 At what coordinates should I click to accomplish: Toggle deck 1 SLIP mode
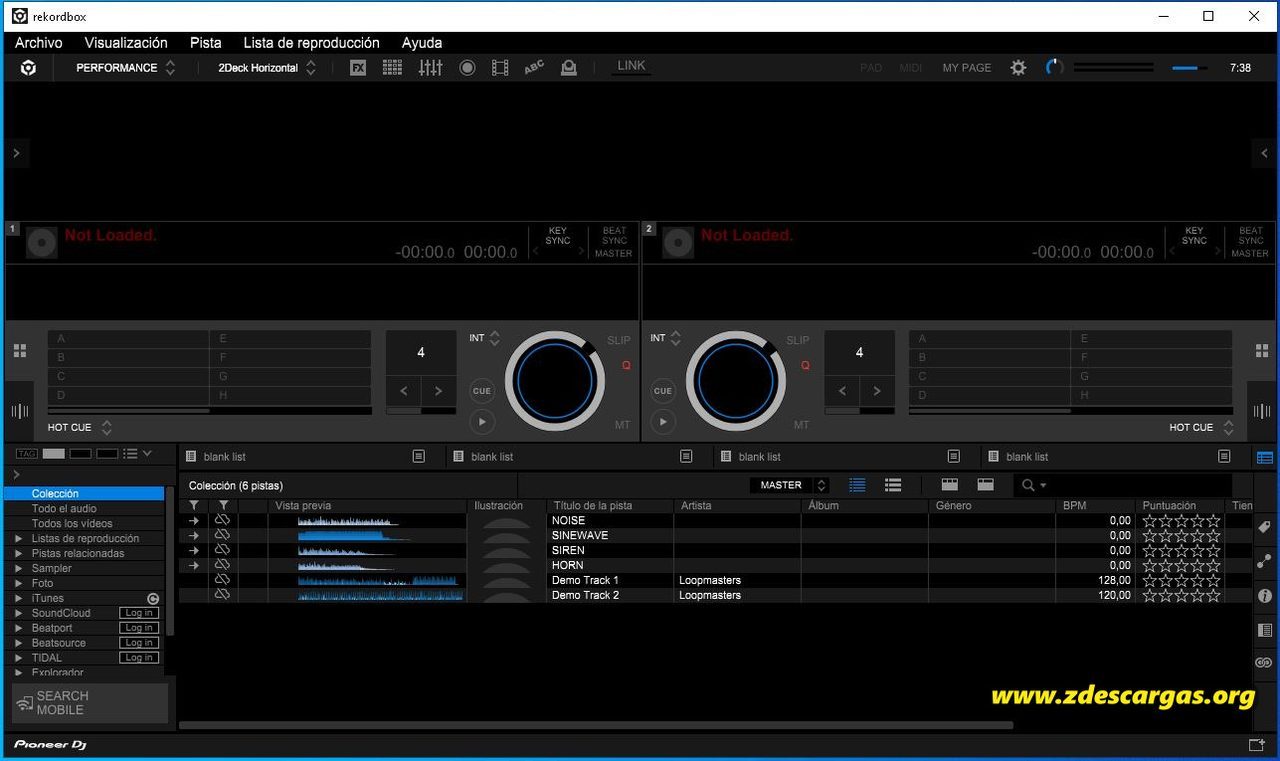click(x=619, y=341)
